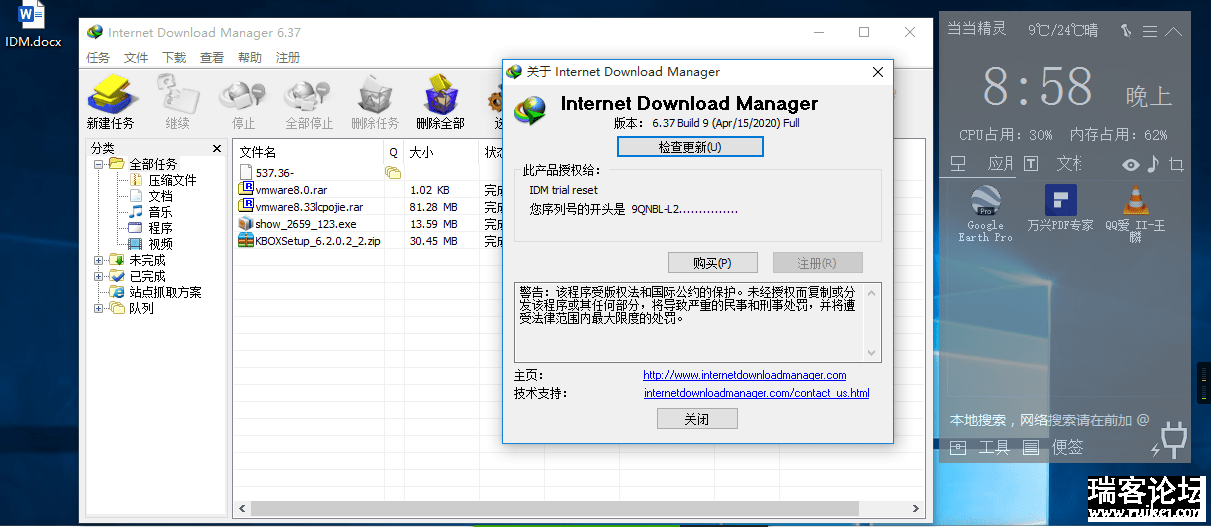Image resolution: width=1211 pixels, height=527 pixels.
Task: Sort by the 大小 column header
Action: 442,152
